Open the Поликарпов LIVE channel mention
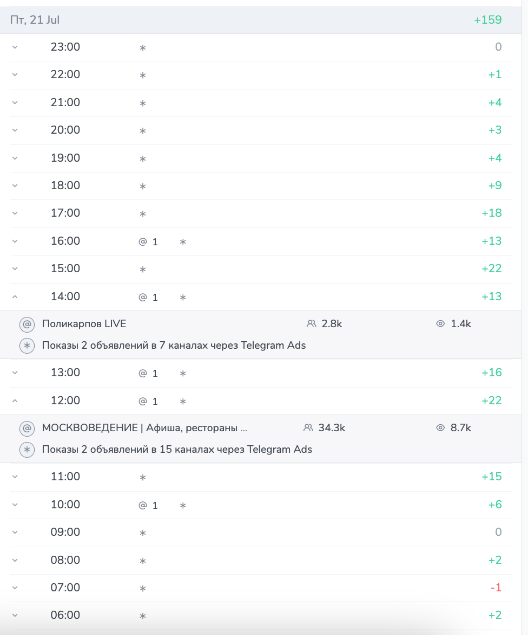 84,324
